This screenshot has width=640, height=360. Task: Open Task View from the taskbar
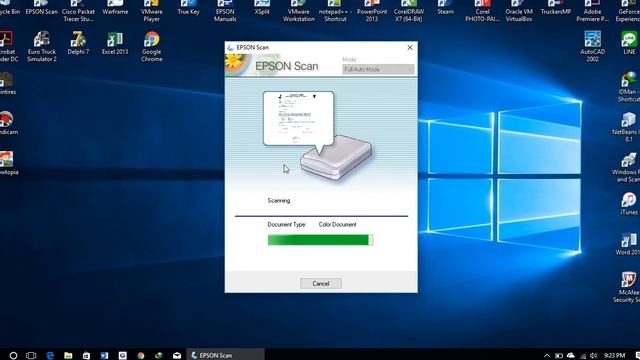coord(31,356)
